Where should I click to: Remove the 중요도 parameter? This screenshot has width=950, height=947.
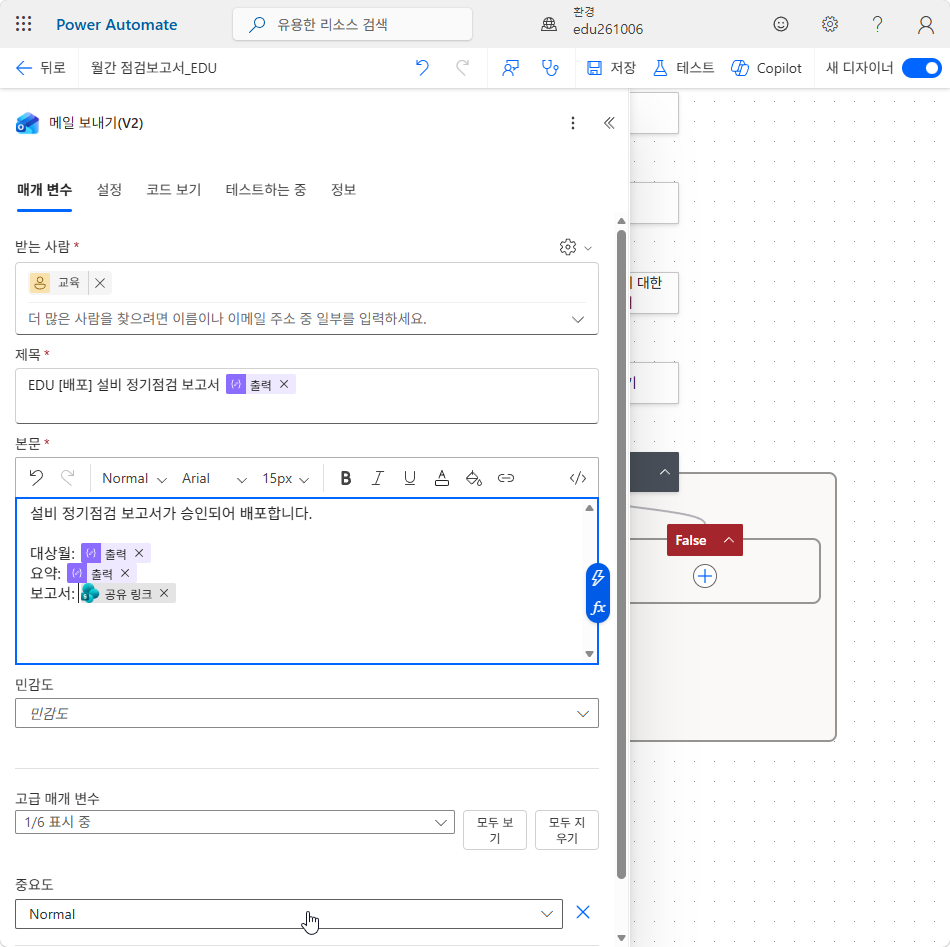click(583, 912)
